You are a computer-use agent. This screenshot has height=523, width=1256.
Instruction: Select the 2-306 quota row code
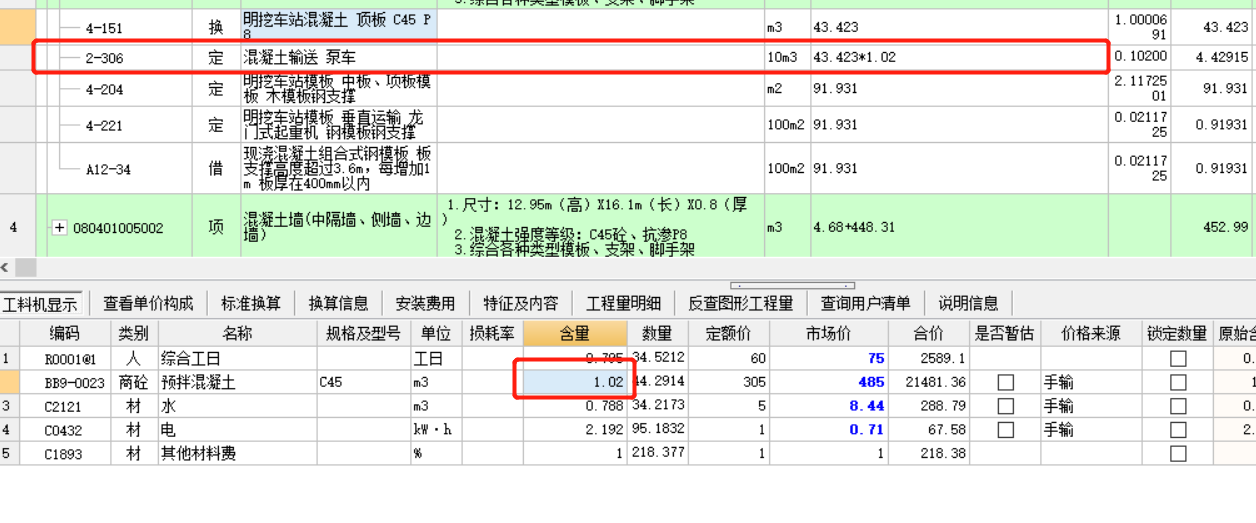click(x=104, y=58)
